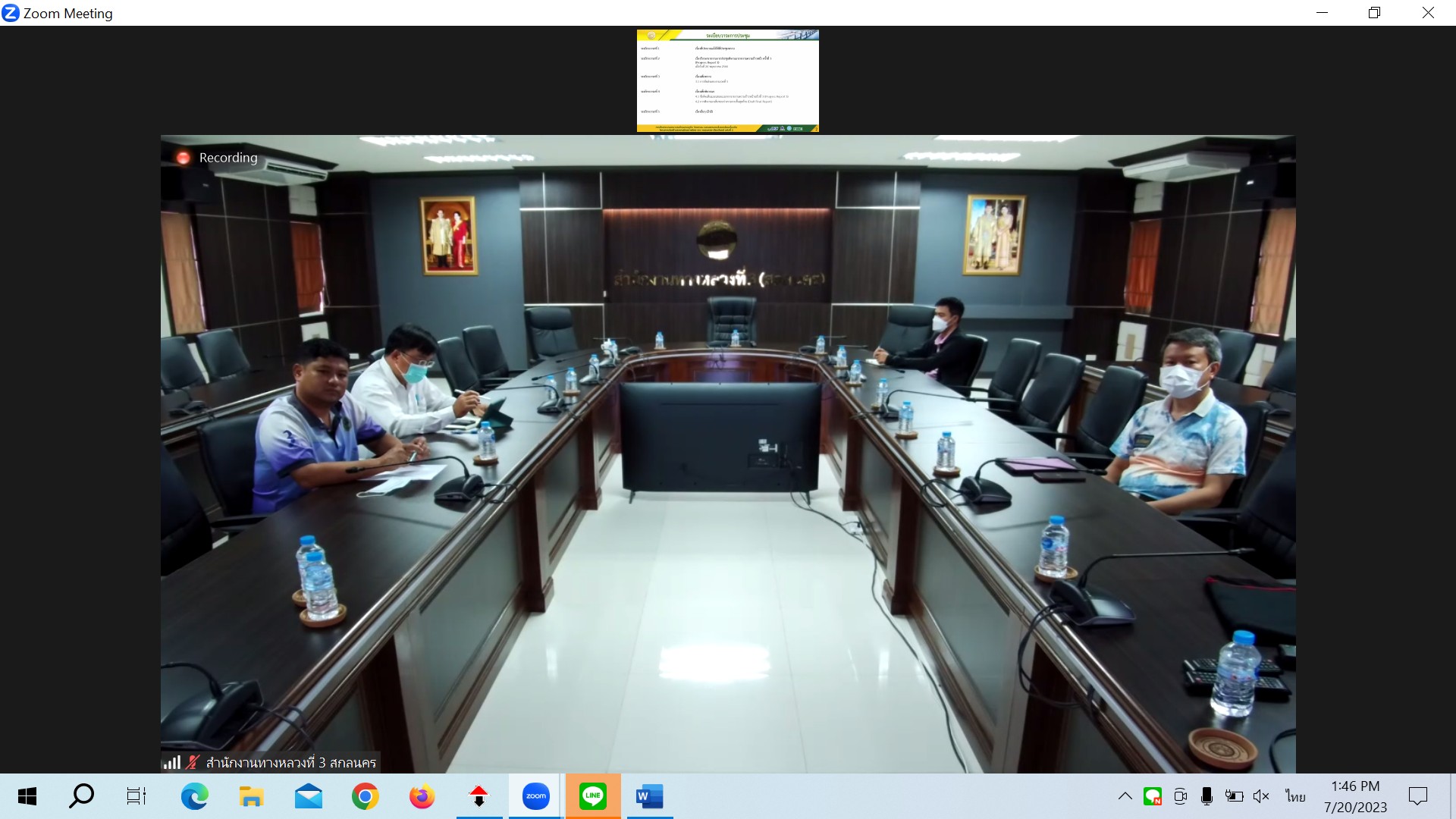Viewport: 1456px width, 819px height.
Task: Open File Explorer from the taskbar
Action: tap(251, 796)
